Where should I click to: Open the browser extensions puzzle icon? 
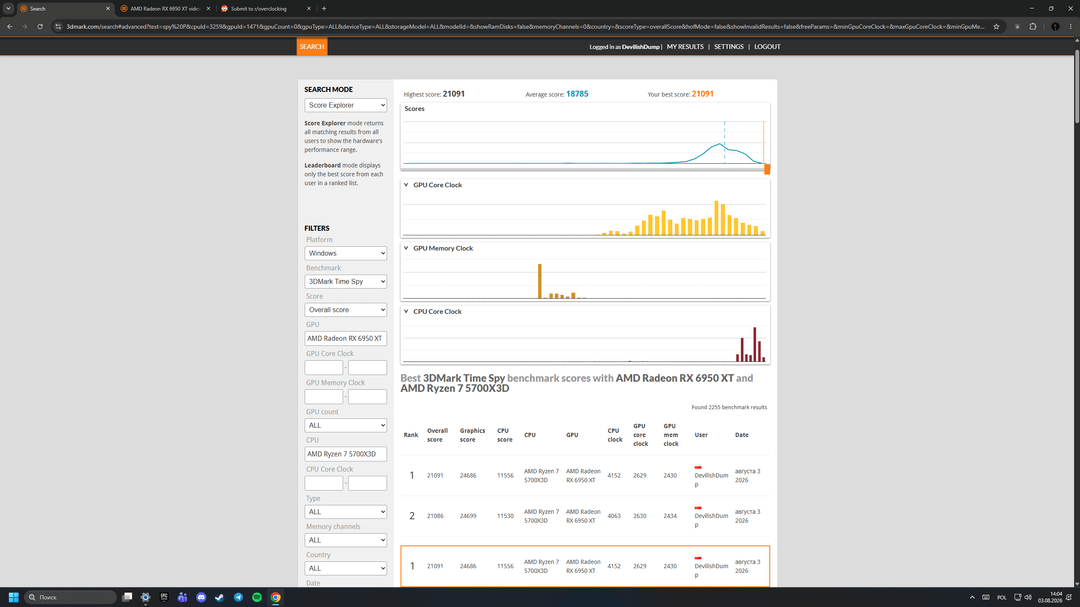tap(1032, 27)
